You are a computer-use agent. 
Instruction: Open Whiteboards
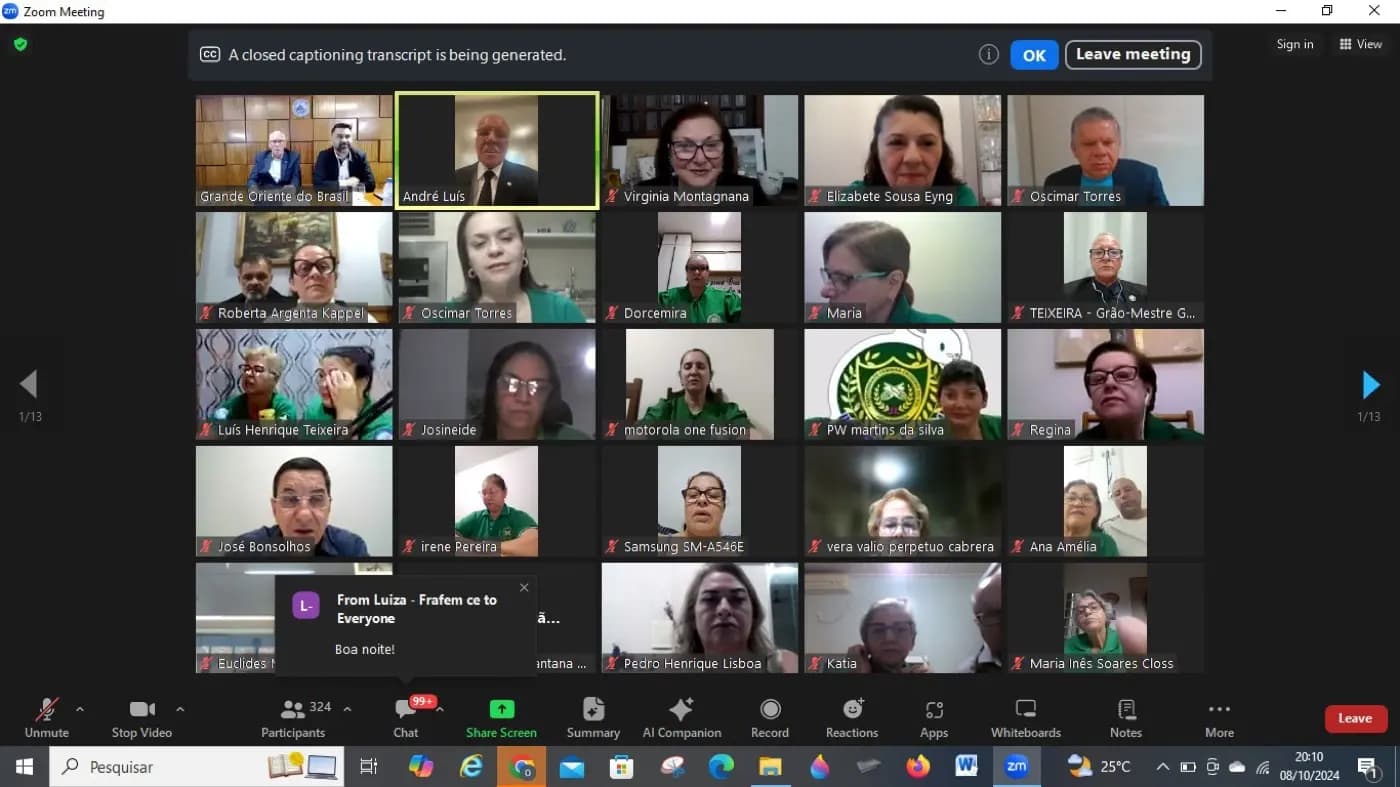pyautogui.click(x=1026, y=718)
